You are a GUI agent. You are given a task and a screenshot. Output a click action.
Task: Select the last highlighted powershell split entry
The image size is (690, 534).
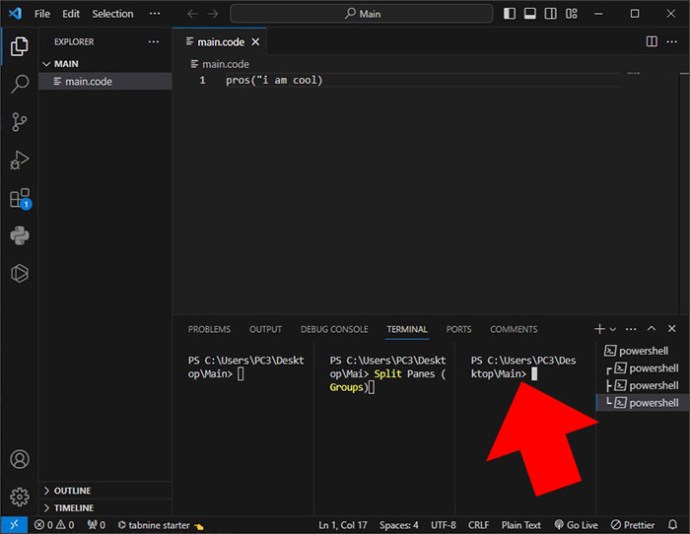point(643,402)
